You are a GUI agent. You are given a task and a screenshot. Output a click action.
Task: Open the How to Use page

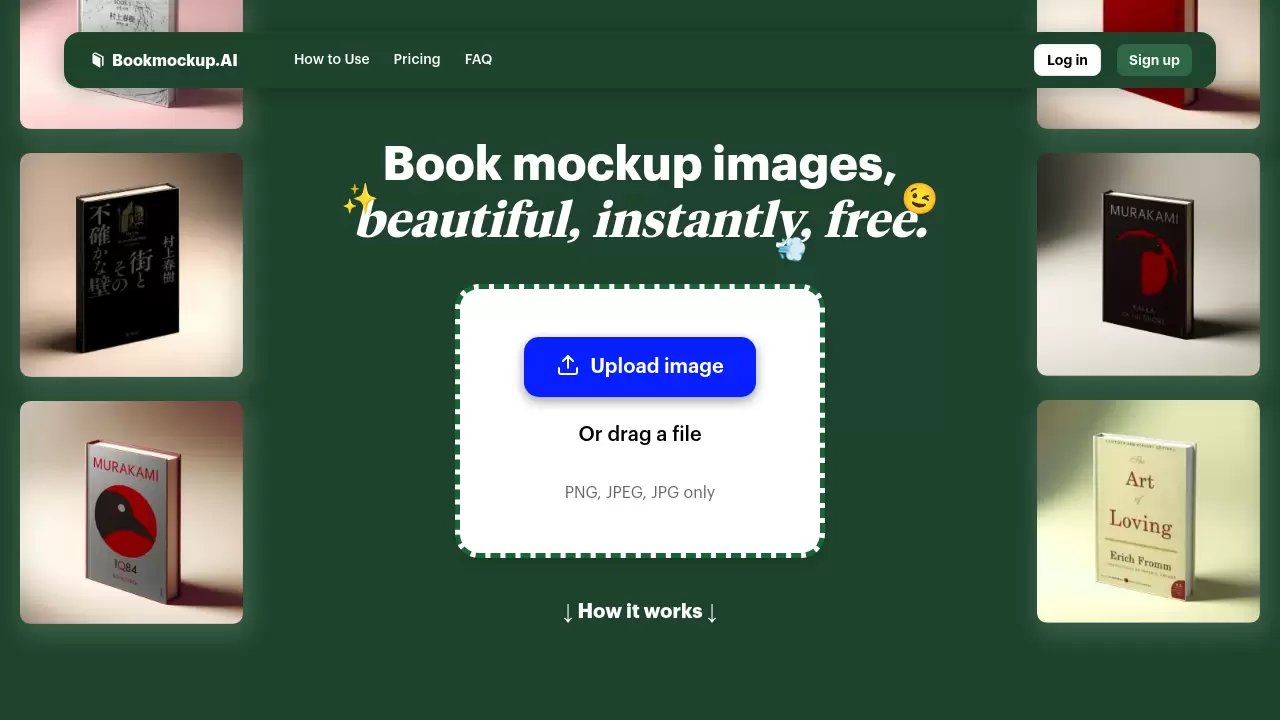point(332,59)
